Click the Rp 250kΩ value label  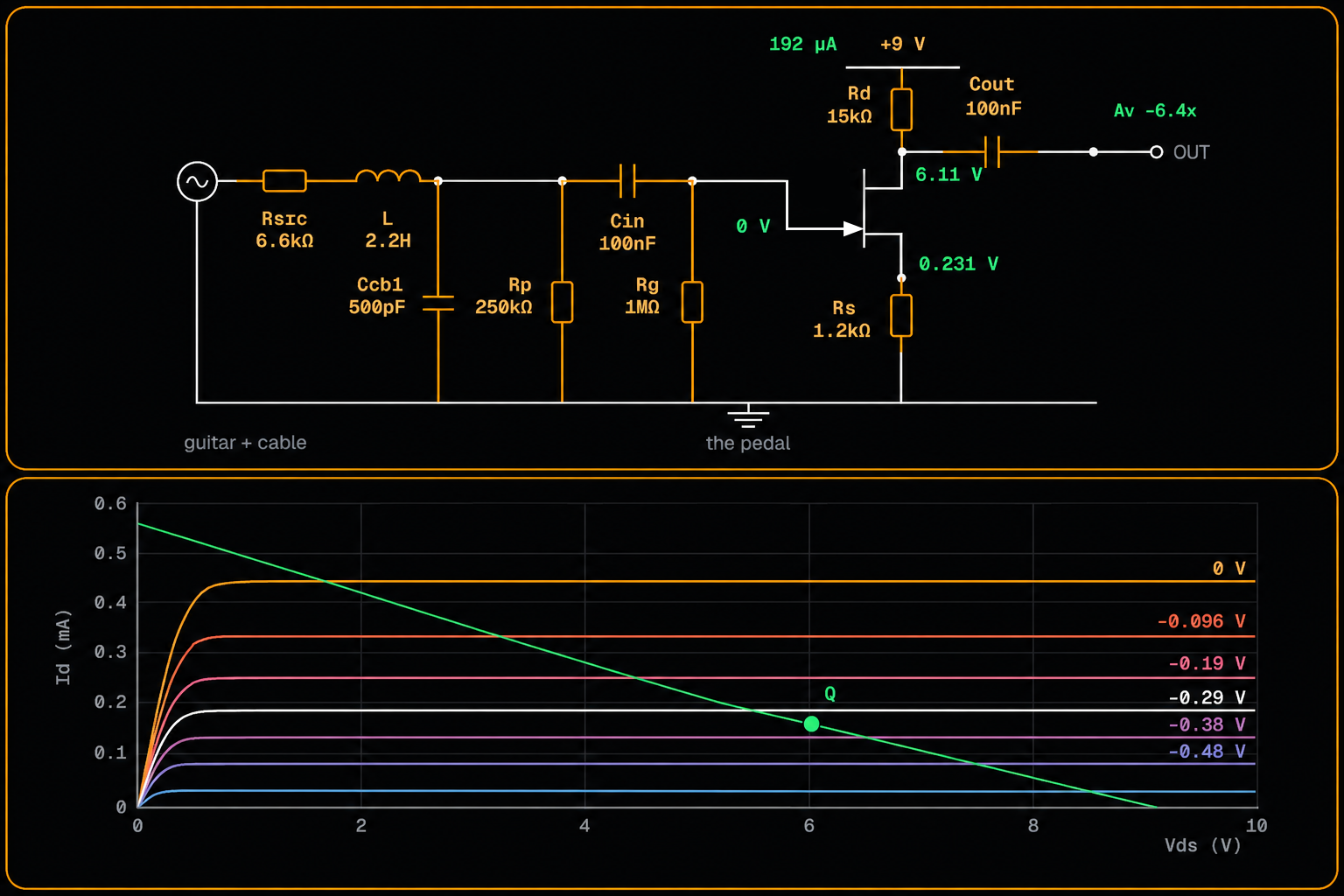504,296
